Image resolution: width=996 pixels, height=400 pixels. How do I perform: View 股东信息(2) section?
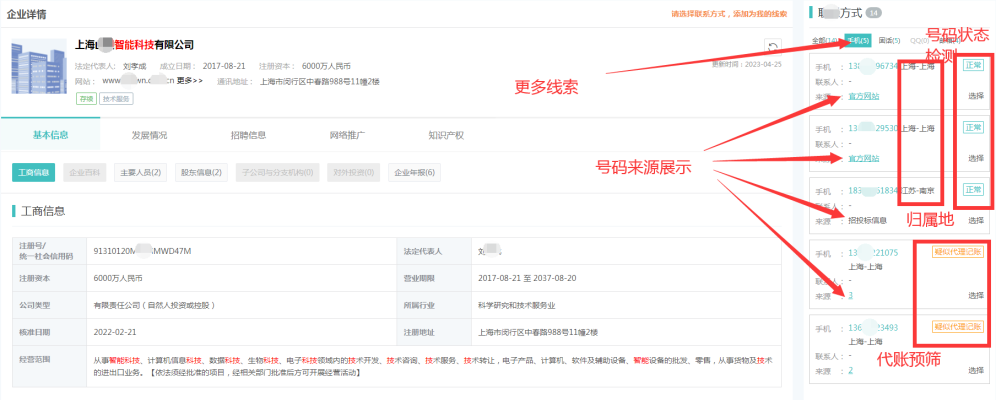tap(203, 173)
